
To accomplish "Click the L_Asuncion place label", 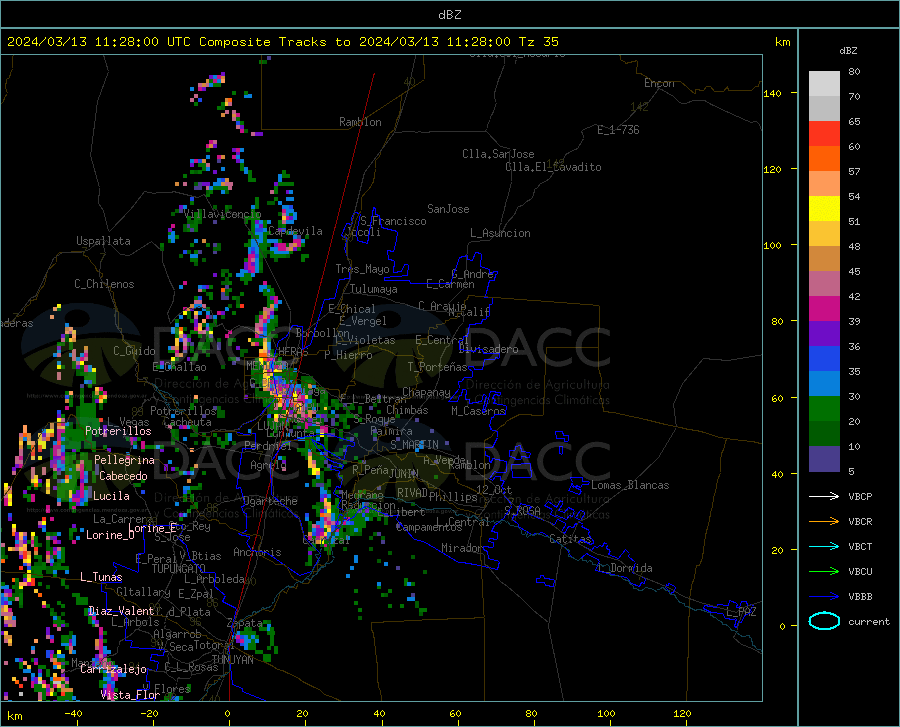I will click(x=501, y=233).
